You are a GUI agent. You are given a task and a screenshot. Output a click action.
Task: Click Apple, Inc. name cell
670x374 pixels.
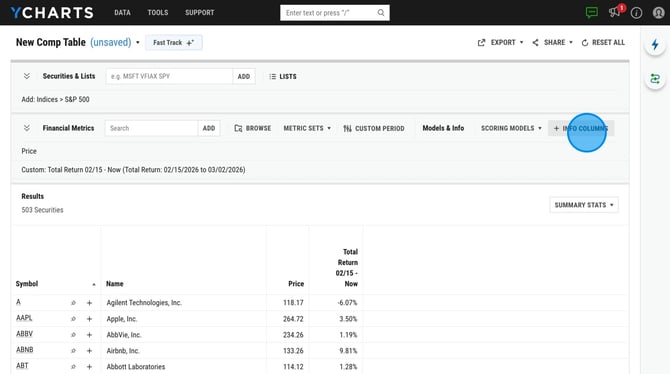click(x=122, y=319)
